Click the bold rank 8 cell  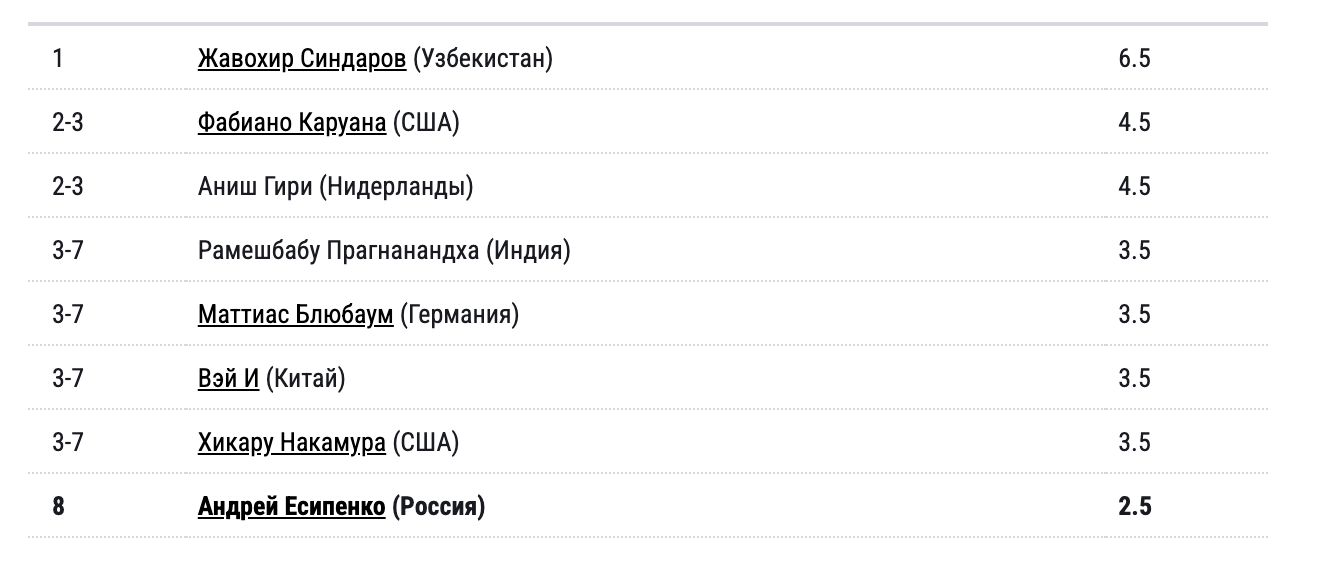point(58,507)
